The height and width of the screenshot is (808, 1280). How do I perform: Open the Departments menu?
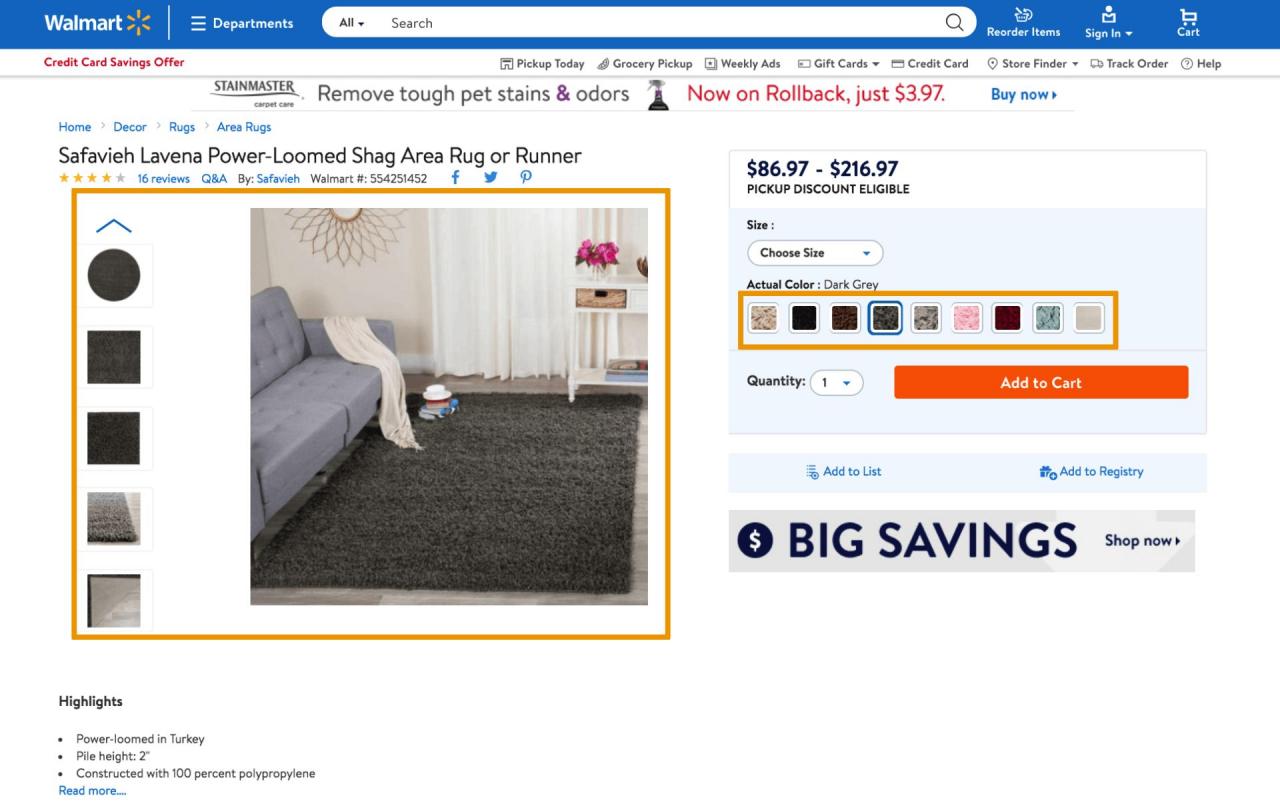coord(242,23)
